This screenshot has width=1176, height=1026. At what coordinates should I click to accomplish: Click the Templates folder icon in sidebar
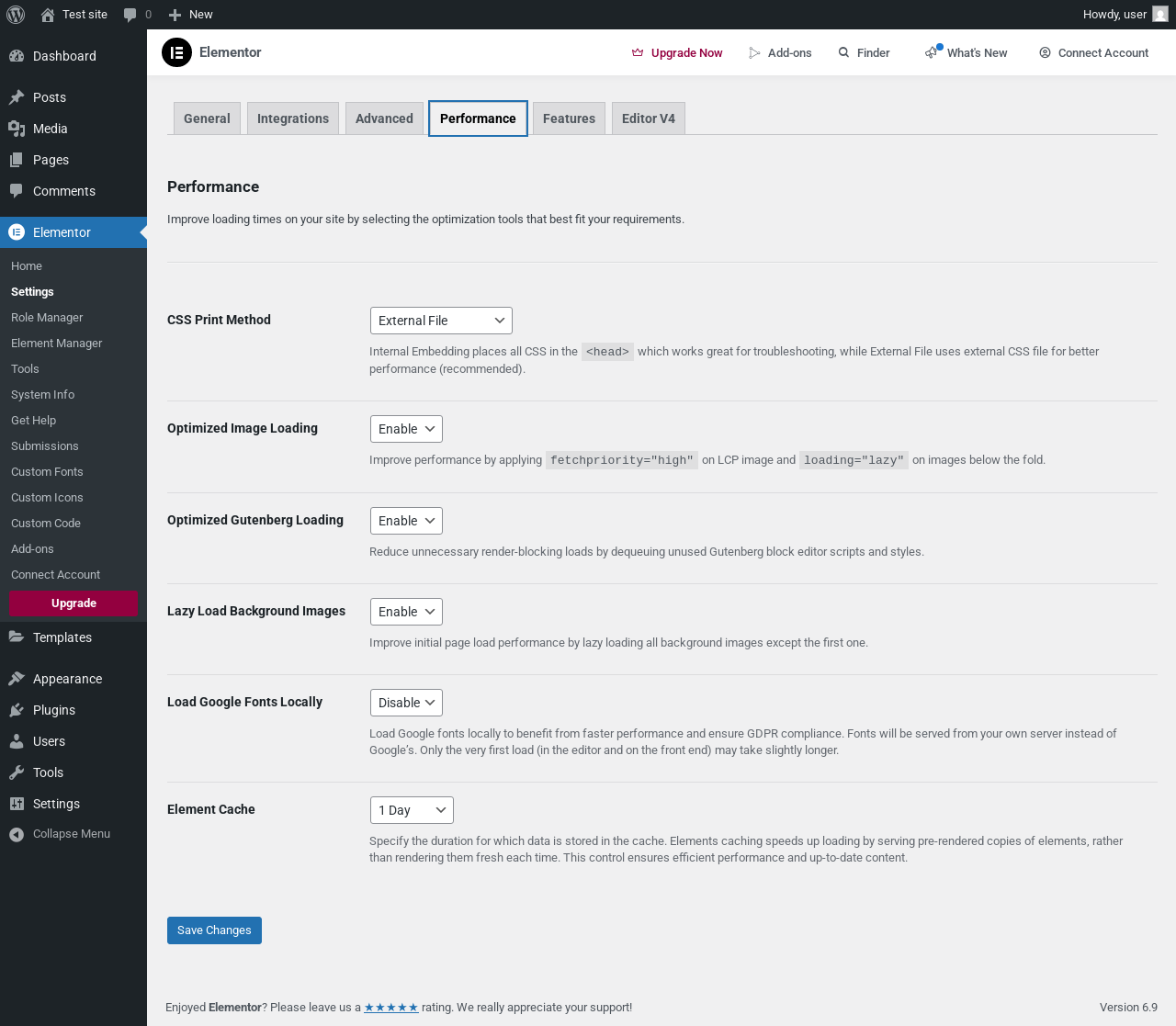tap(17, 637)
